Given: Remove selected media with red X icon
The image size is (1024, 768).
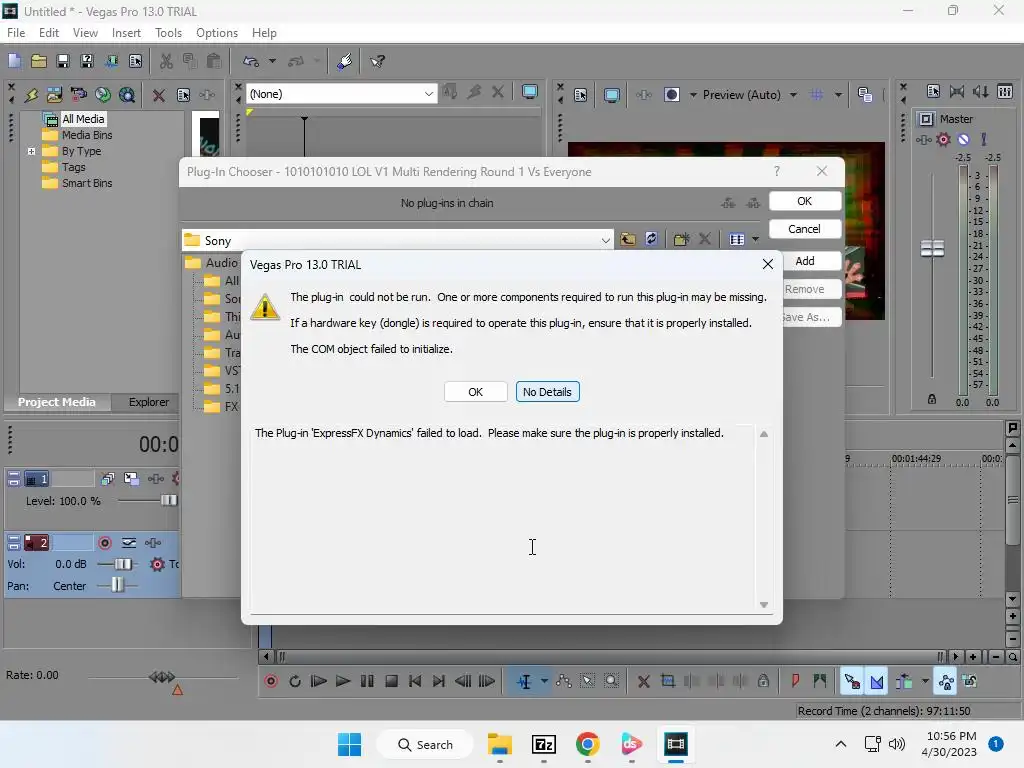Looking at the screenshot, I should pos(159,95).
